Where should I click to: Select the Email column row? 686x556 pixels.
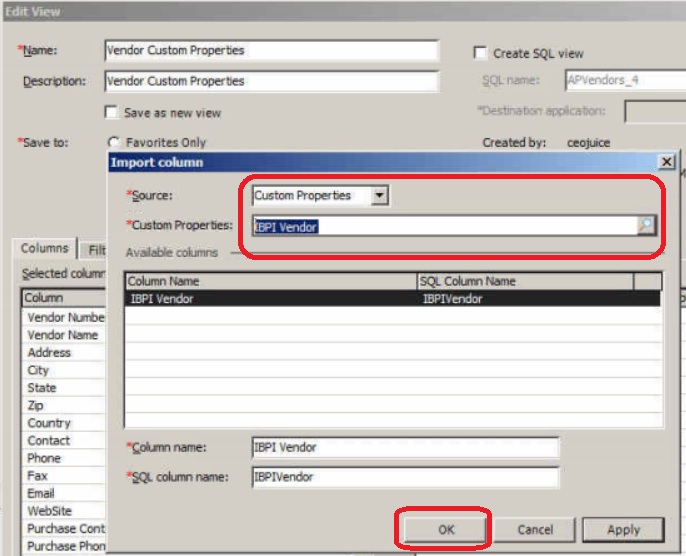coord(64,493)
